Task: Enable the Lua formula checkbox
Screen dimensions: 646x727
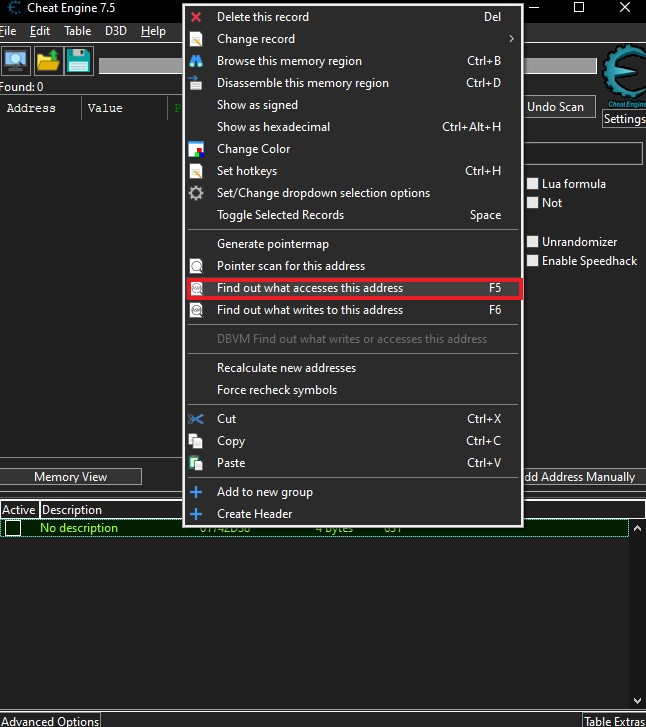Action: [x=533, y=184]
